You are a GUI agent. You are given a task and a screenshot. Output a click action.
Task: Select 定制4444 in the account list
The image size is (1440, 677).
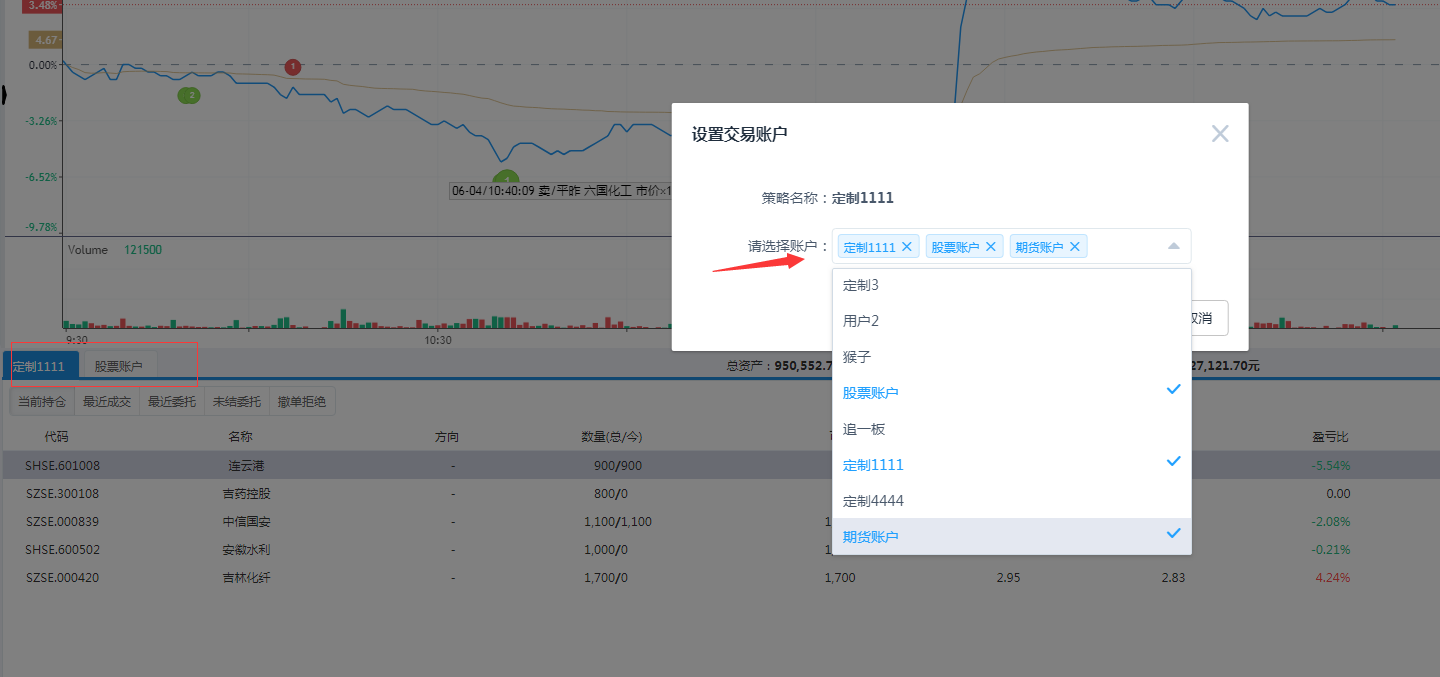1012,501
